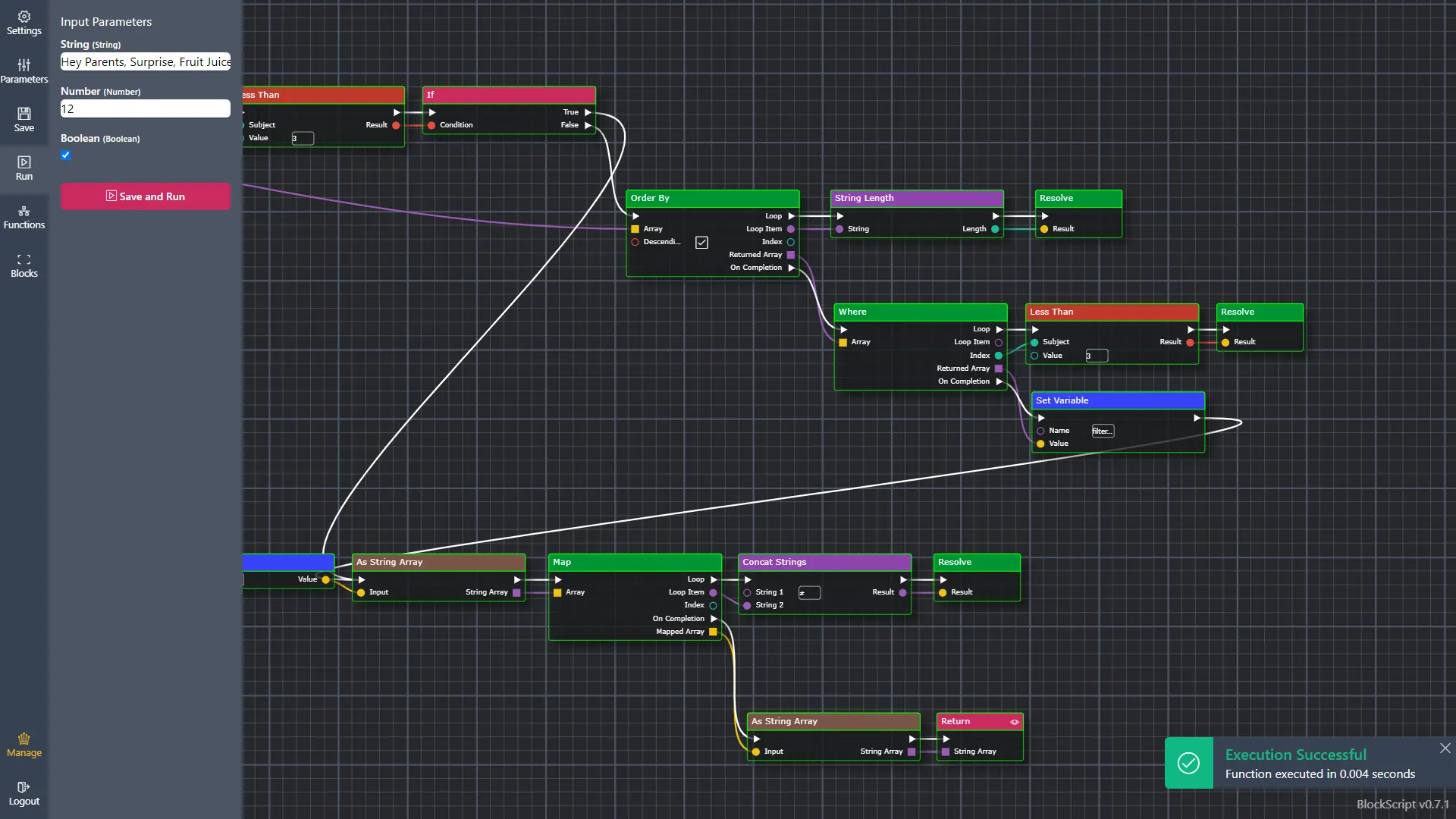Edit the Concat Strings String 1 field
This screenshot has width=1456, height=819.
[x=809, y=592]
